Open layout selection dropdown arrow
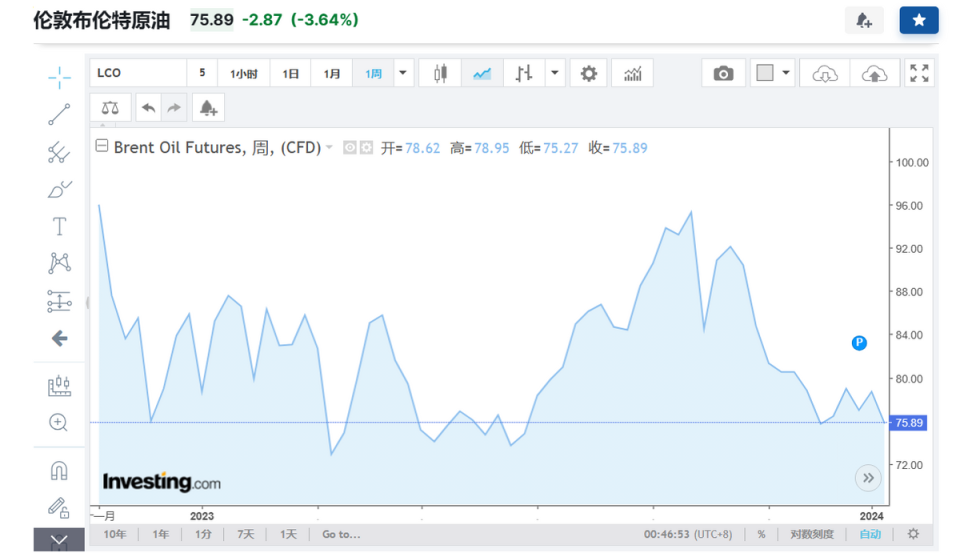Image resolution: width=960 pixels, height=557 pixels. coord(786,73)
